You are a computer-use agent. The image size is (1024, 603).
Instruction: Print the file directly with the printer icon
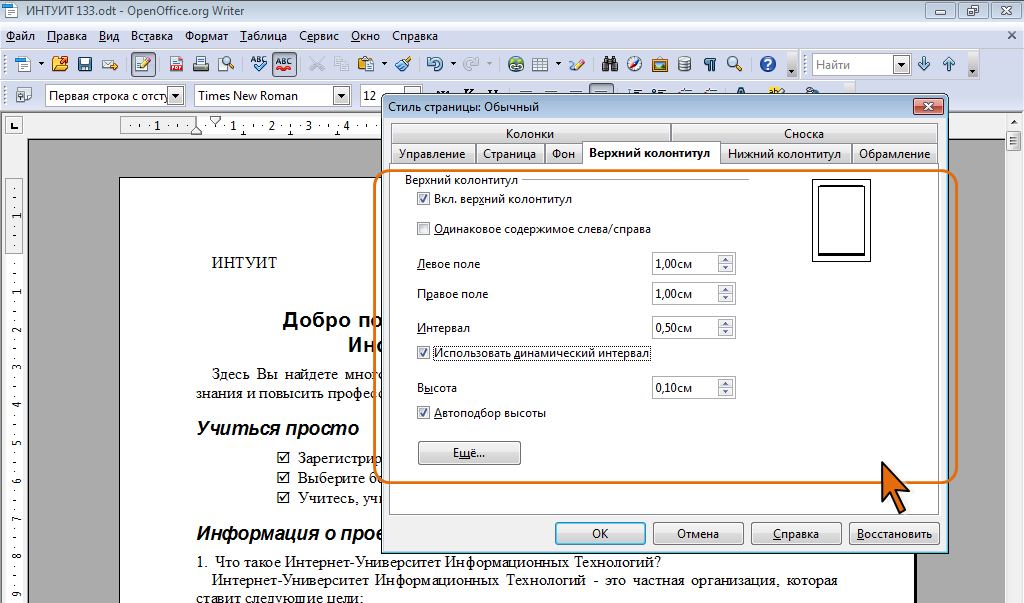tap(201, 64)
